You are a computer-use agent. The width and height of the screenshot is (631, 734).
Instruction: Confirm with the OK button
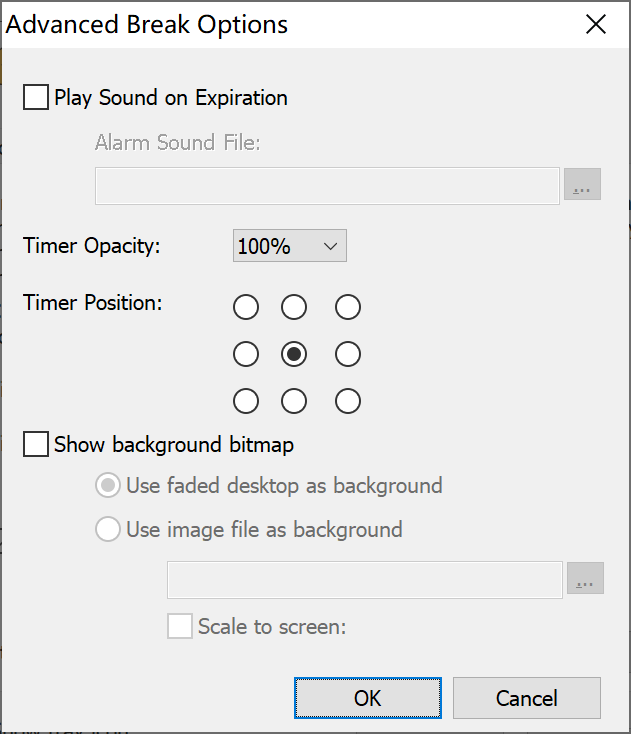(367, 698)
